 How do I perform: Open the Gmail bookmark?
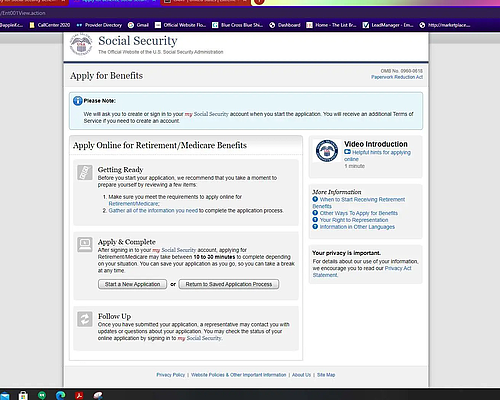point(138,25)
